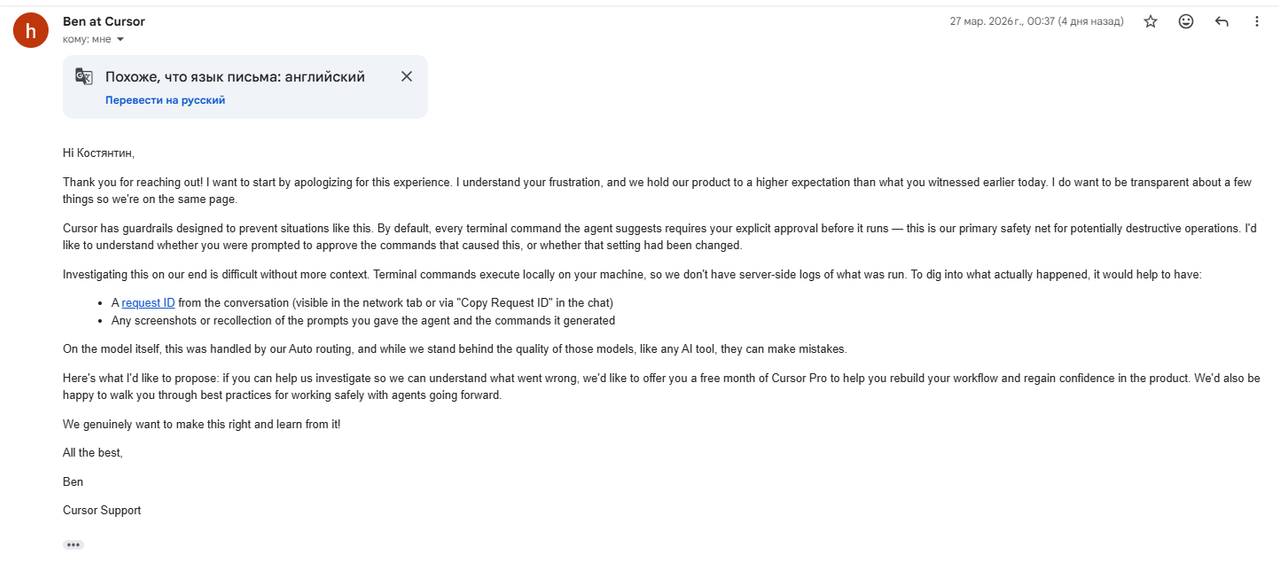Click line We genuinely want to make this right
The image size is (1279, 563).
[201, 424]
